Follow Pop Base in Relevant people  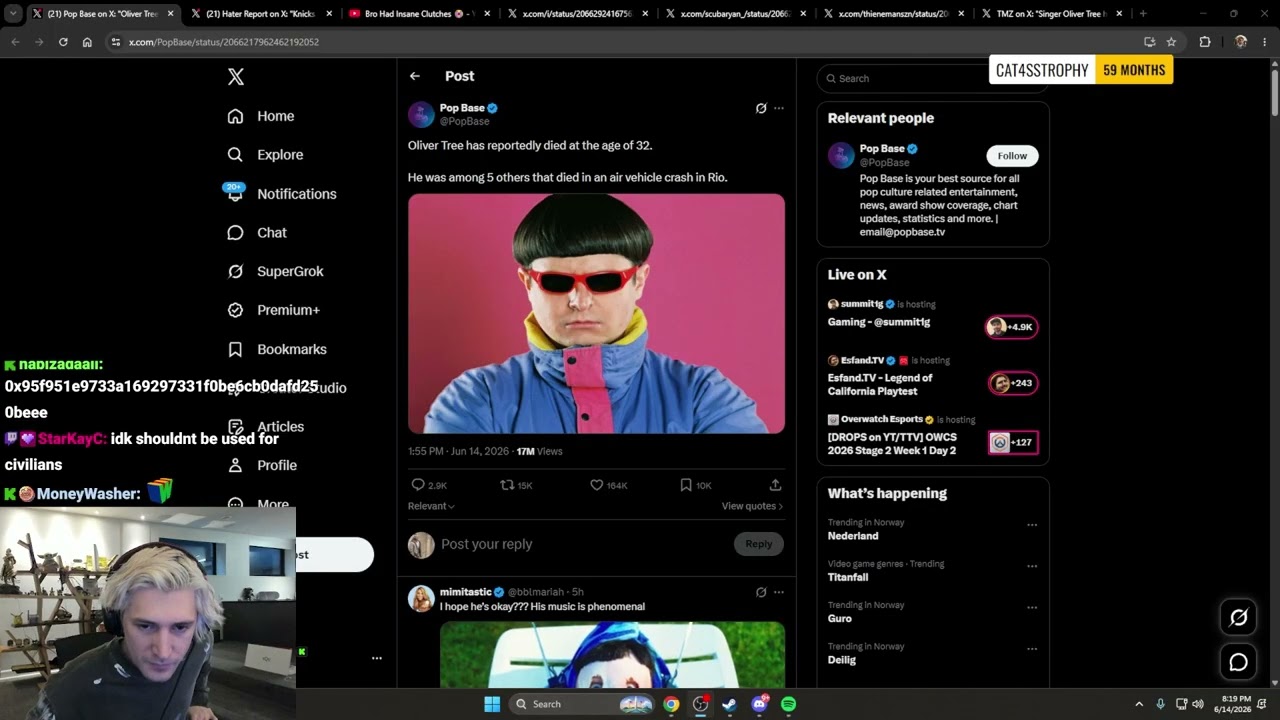click(x=1012, y=156)
